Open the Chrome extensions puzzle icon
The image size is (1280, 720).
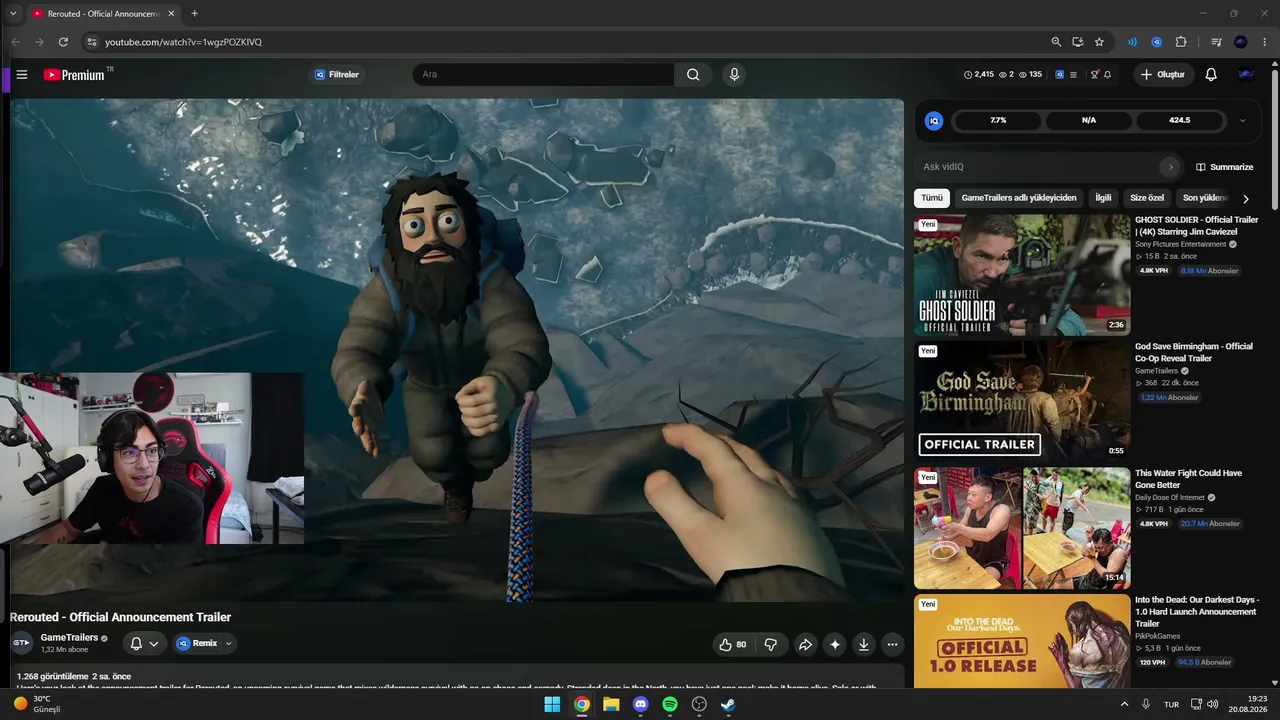point(1181,42)
